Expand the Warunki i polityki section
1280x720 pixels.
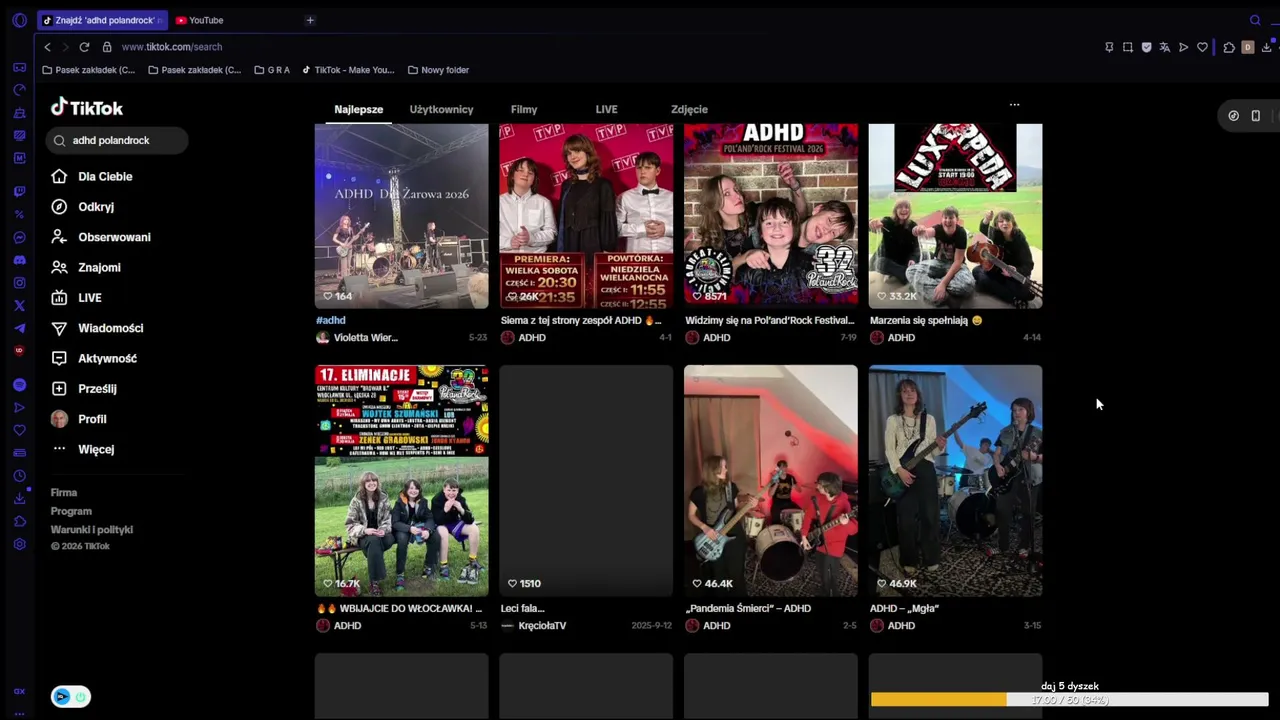click(x=92, y=530)
